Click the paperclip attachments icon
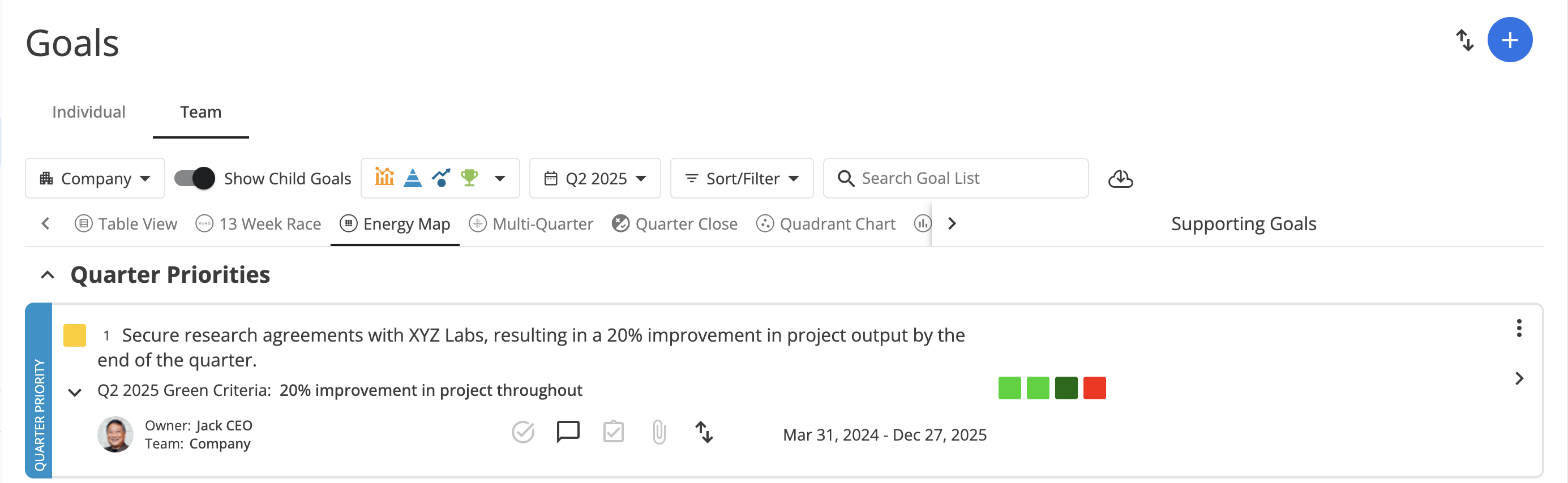1568x483 pixels. tap(658, 433)
